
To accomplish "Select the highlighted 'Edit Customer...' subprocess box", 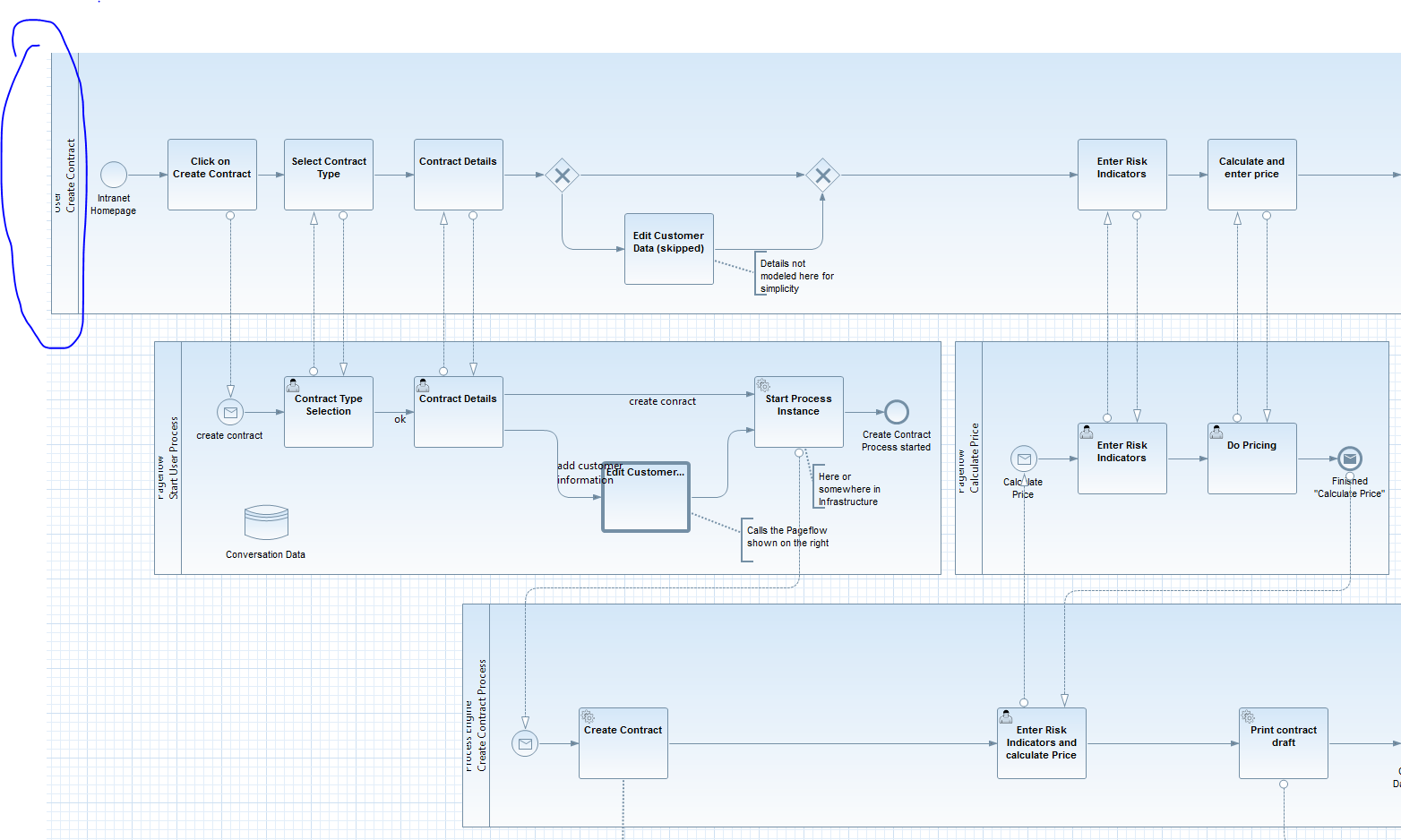I will click(646, 497).
